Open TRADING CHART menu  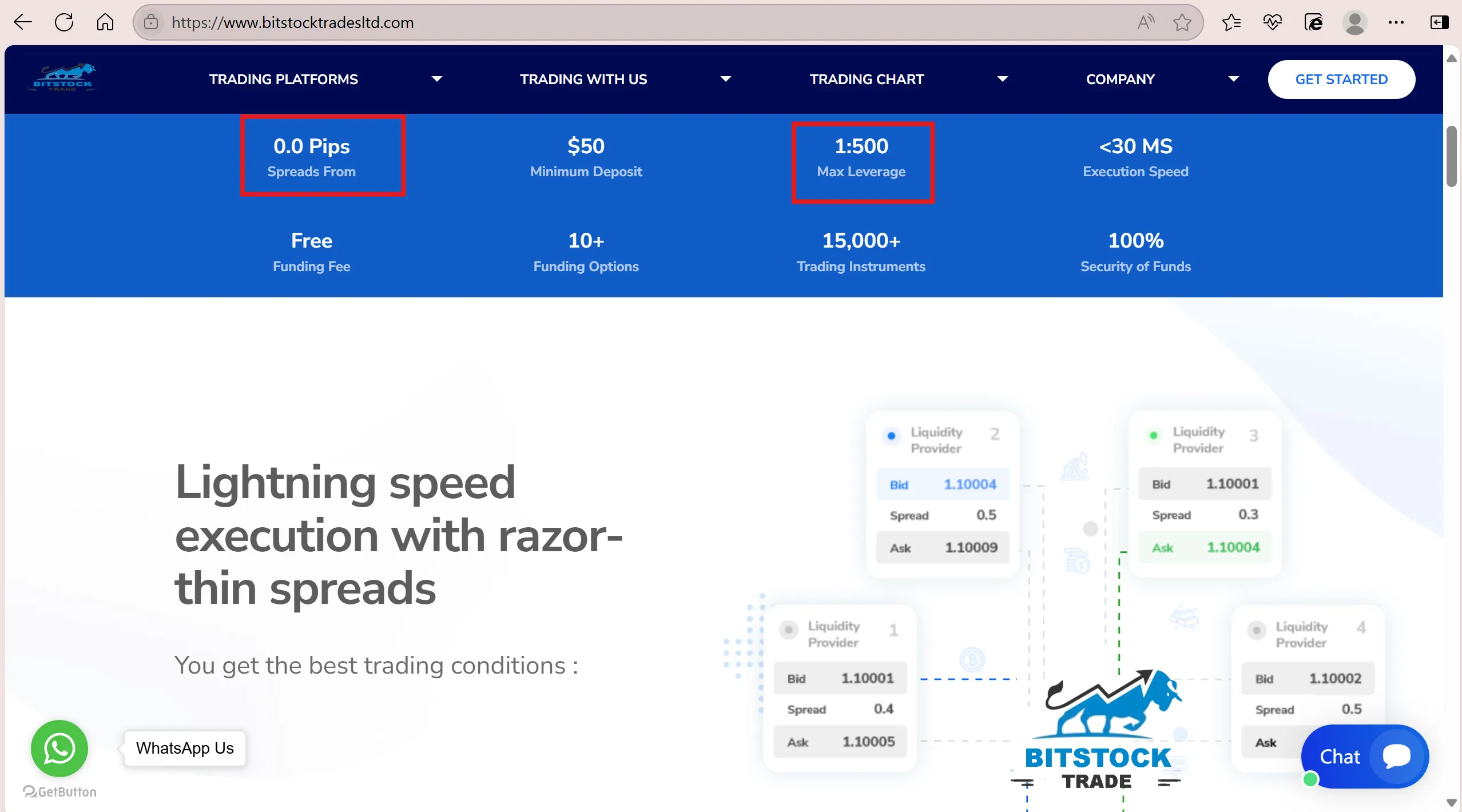click(x=867, y=79)
